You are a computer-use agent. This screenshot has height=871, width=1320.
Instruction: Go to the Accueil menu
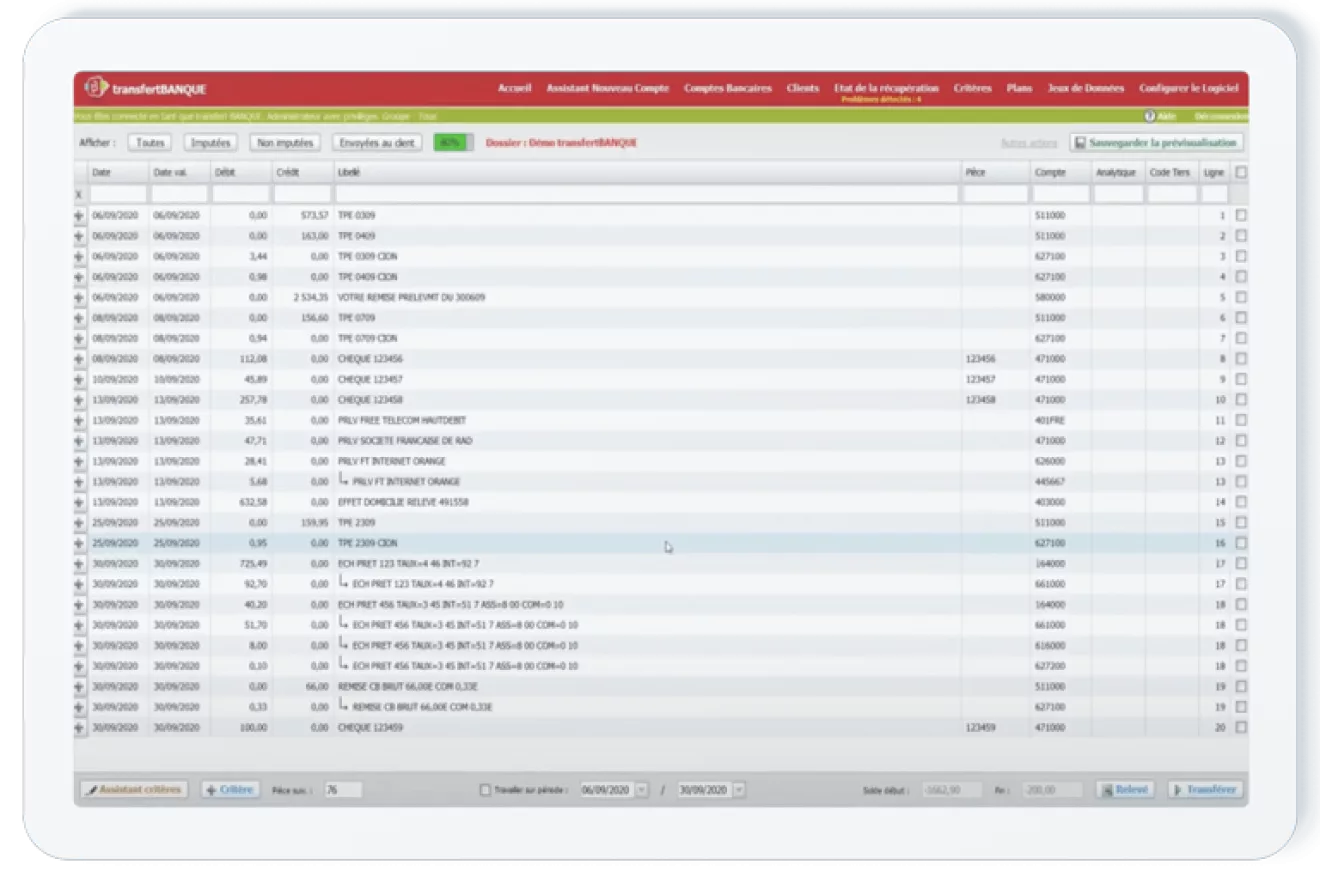[515, 88]
